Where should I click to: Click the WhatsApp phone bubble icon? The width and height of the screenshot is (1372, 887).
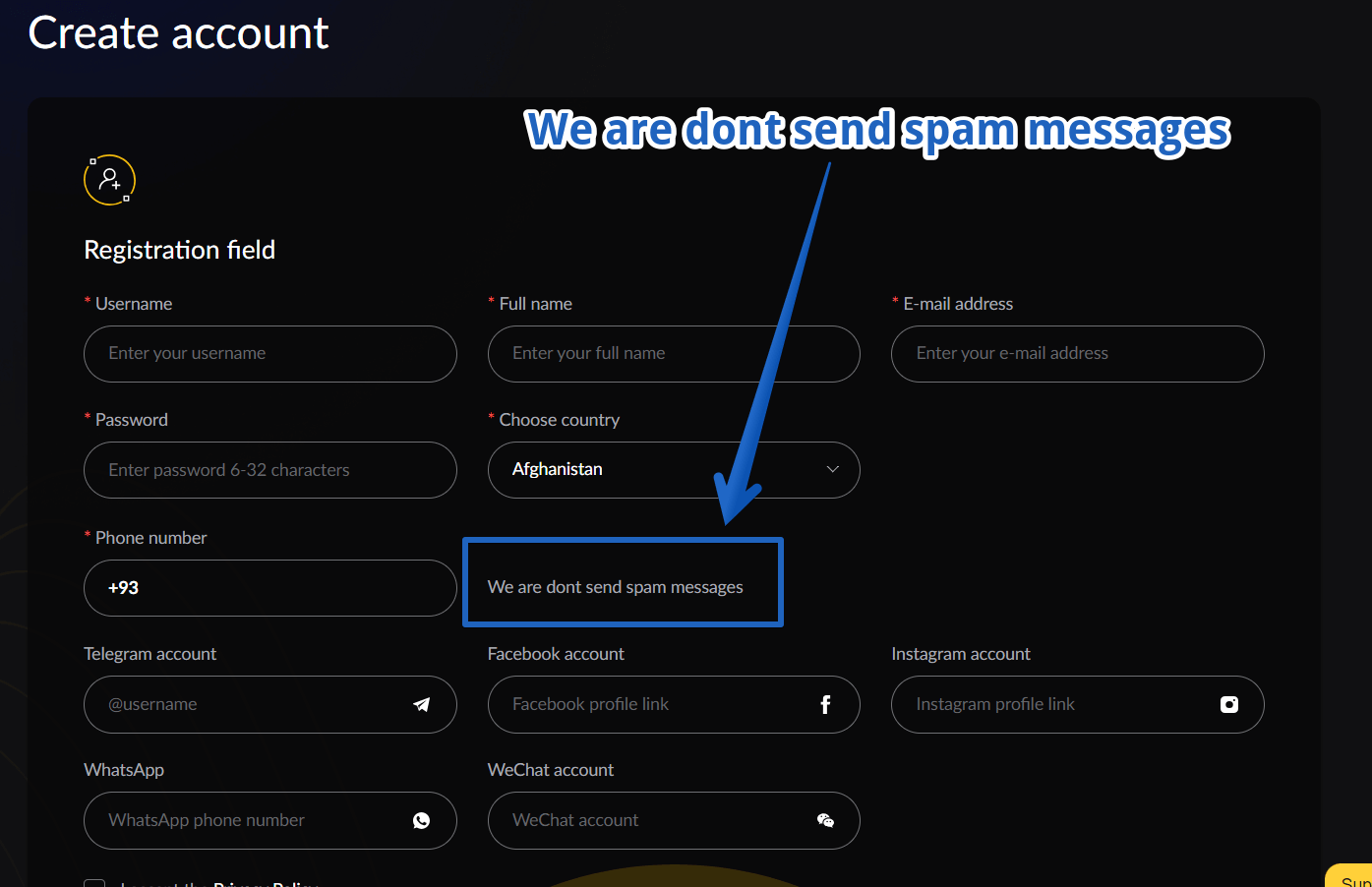[x=422, y=820]
